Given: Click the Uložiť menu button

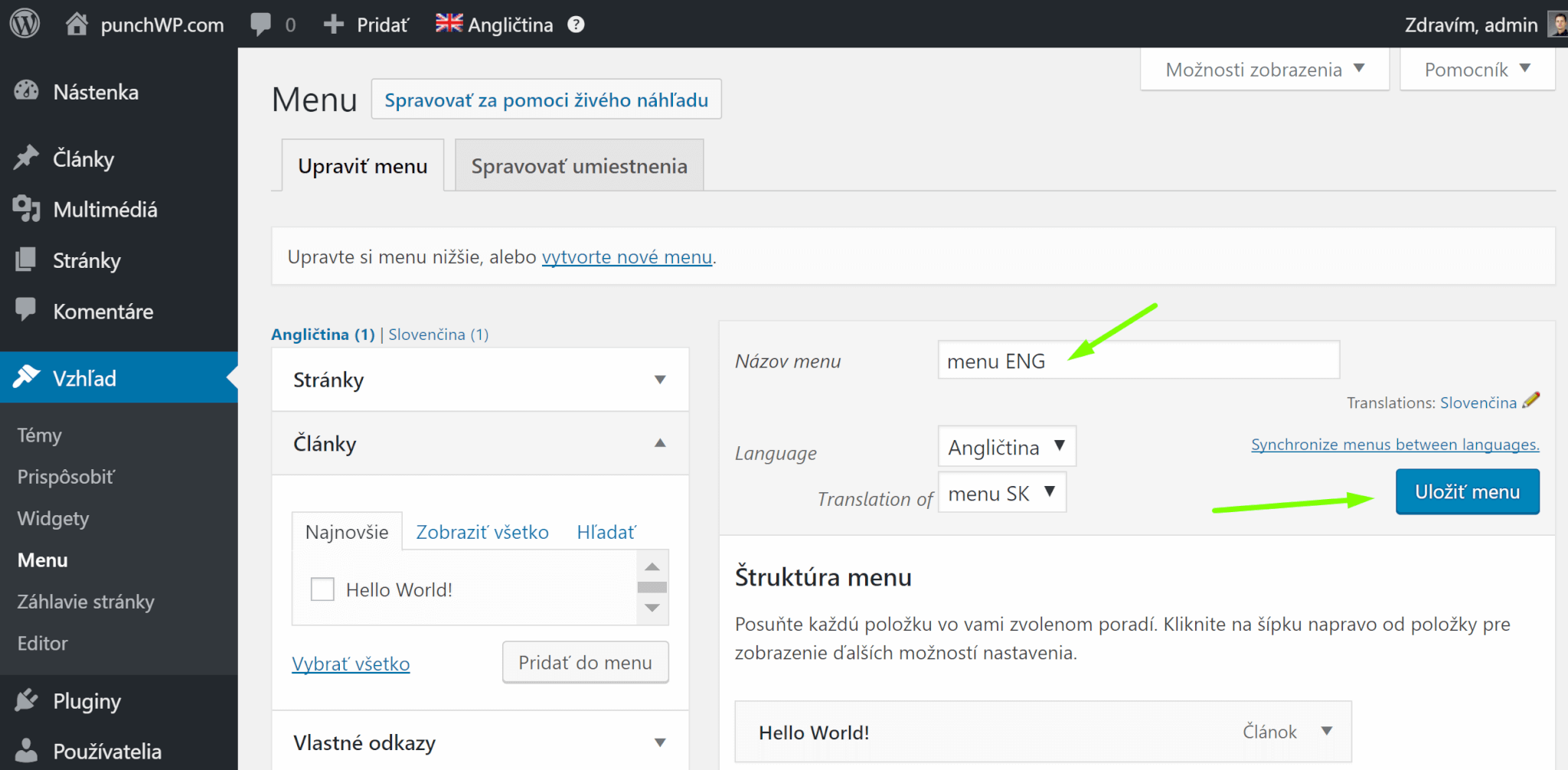Looking at the screenshot, I should point(1467,492).
